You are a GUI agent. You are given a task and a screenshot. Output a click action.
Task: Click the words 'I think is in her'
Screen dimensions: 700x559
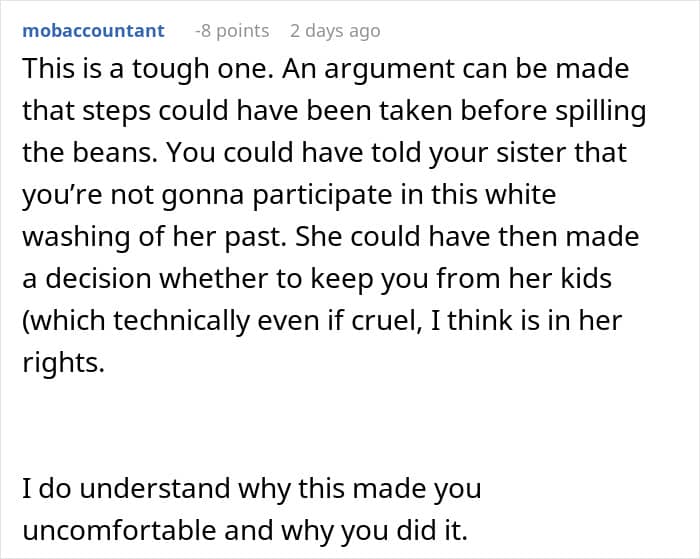[x=526, y=321]
